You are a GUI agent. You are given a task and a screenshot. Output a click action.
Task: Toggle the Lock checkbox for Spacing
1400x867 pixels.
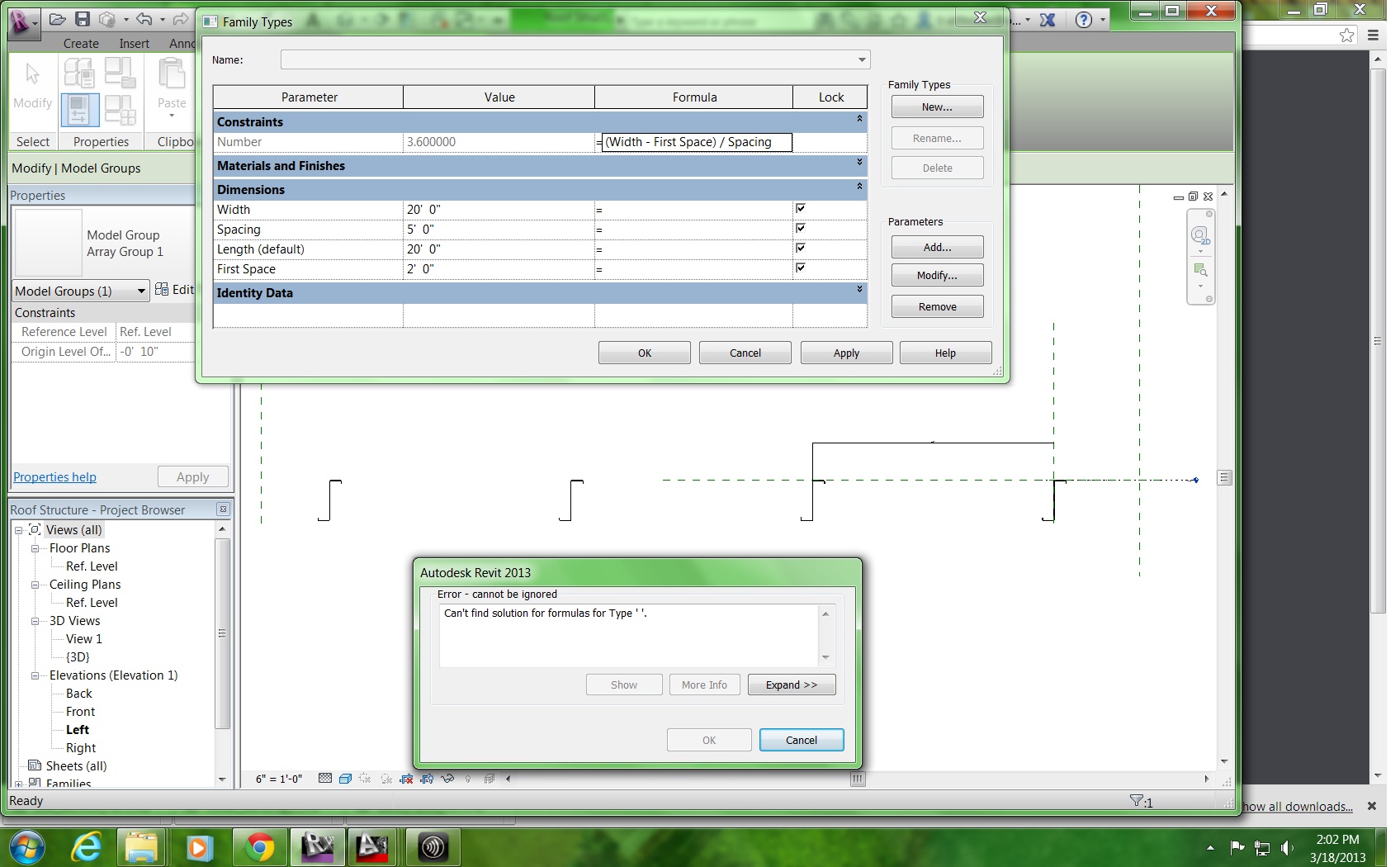click(x=800, y=228)
